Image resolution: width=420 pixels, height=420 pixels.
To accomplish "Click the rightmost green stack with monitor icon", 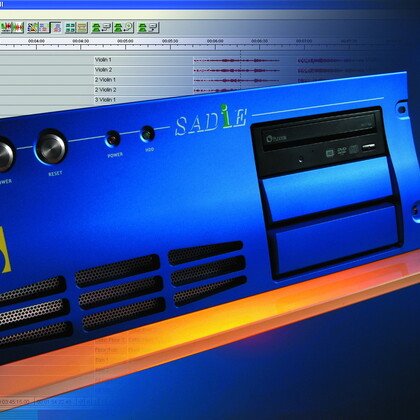I will (148, 27).
